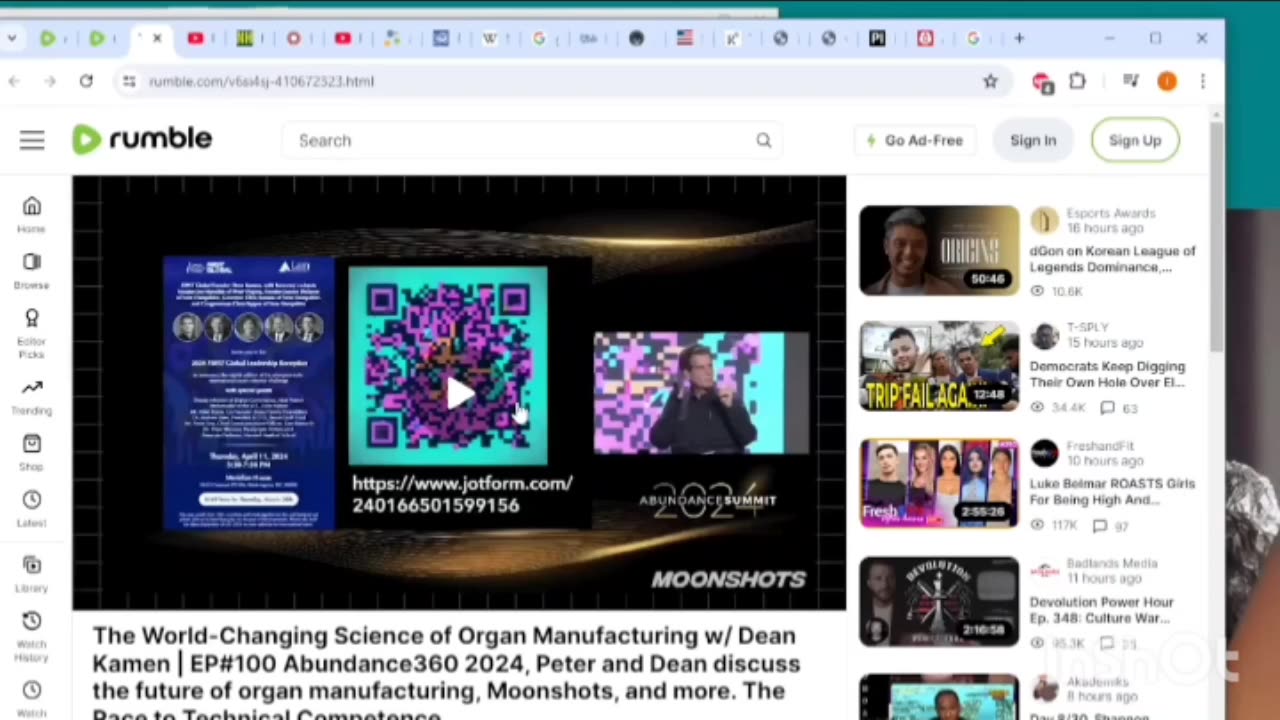Open Browse in the sidebar
The height and width of the screenshot is (720, 1280).
[x=31, y=271]
